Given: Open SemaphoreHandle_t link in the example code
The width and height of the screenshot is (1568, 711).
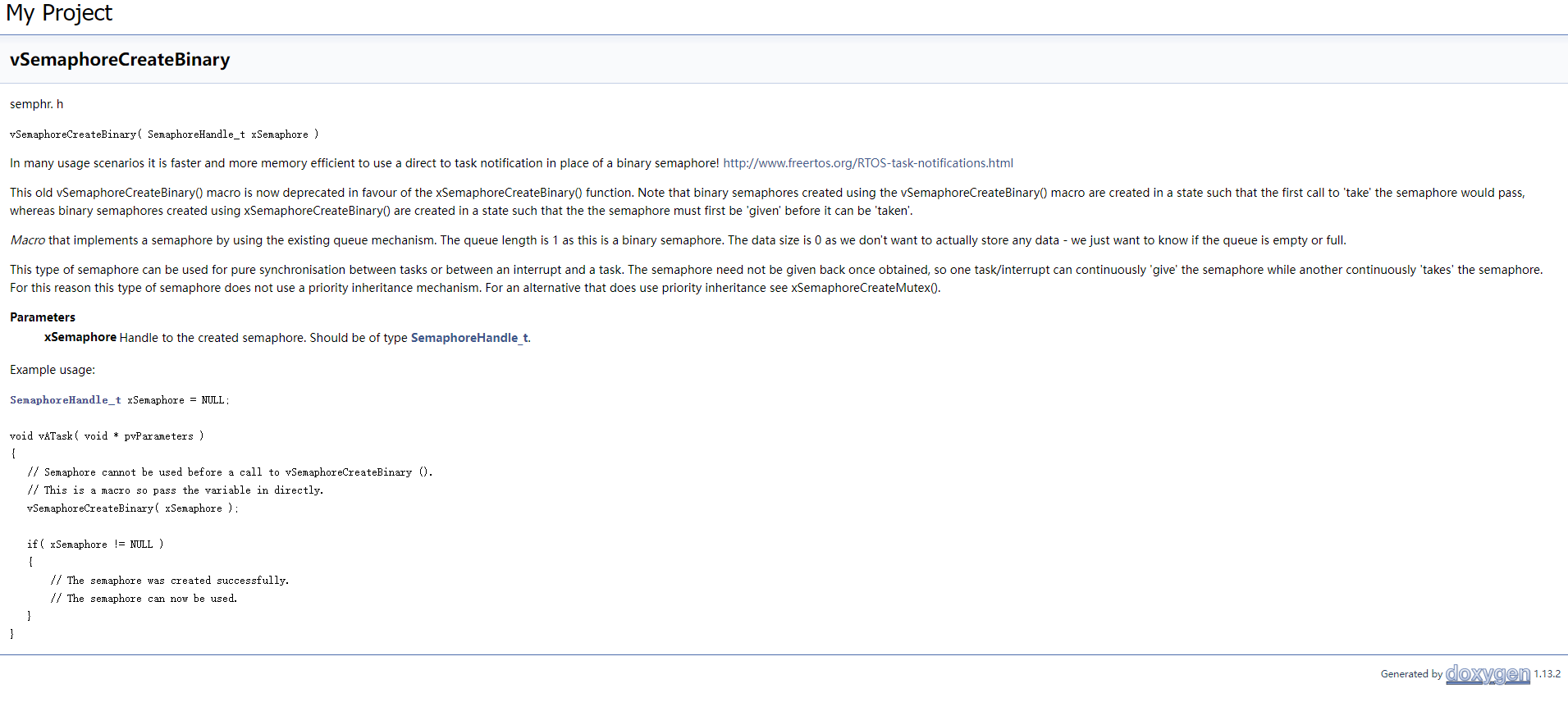Looking at the screenshot, I should [66, 400].
